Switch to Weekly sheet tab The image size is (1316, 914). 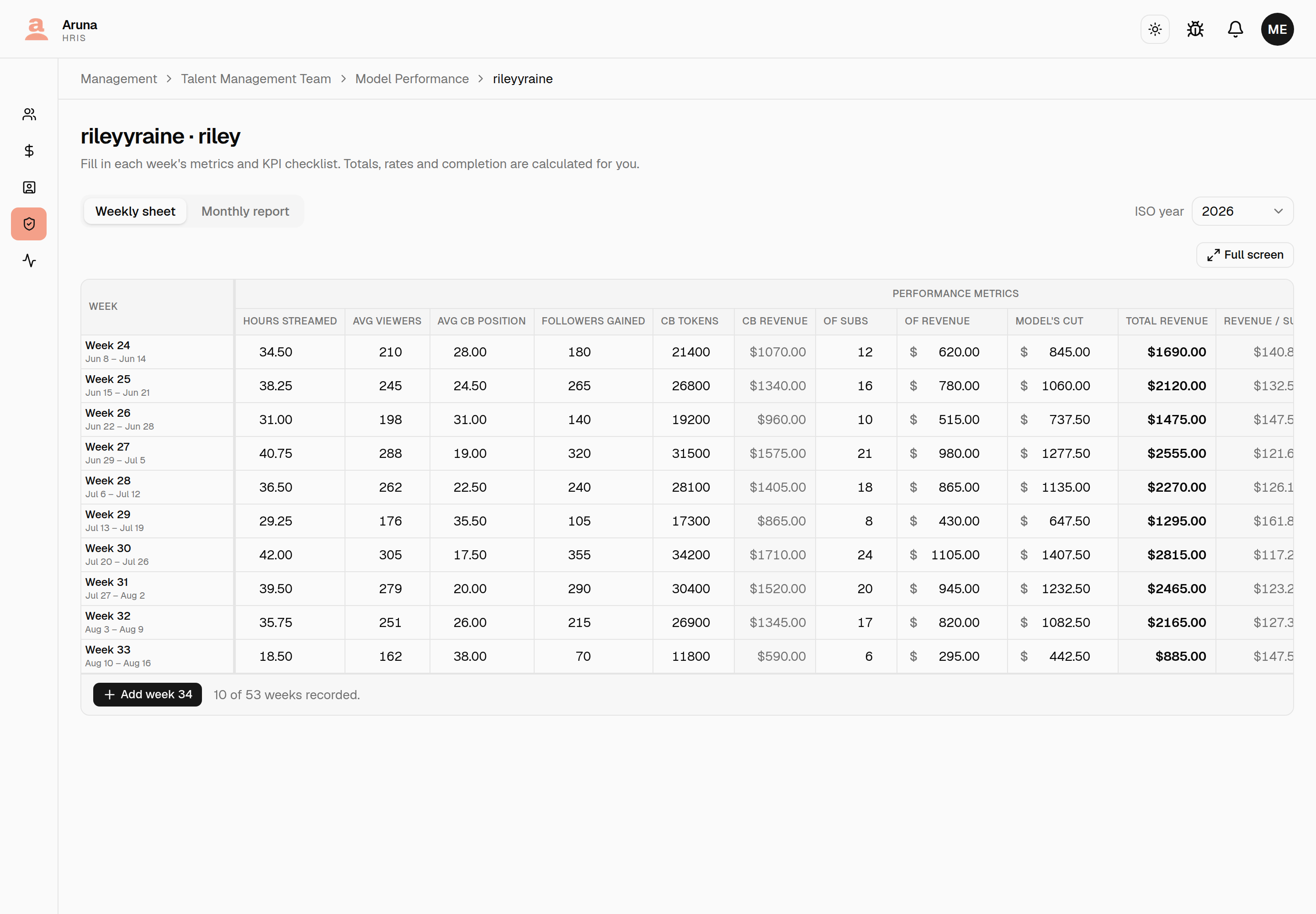[x=135, y=211]
